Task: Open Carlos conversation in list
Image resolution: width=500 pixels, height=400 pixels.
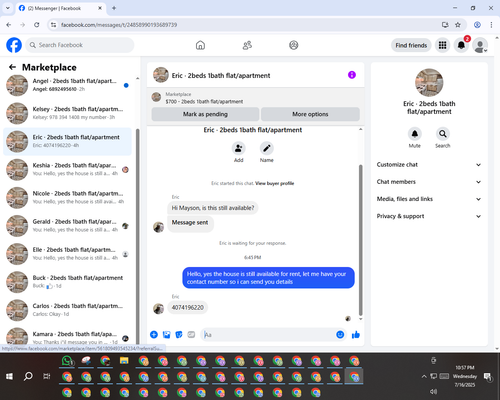Action: click(x=67, y=310)
